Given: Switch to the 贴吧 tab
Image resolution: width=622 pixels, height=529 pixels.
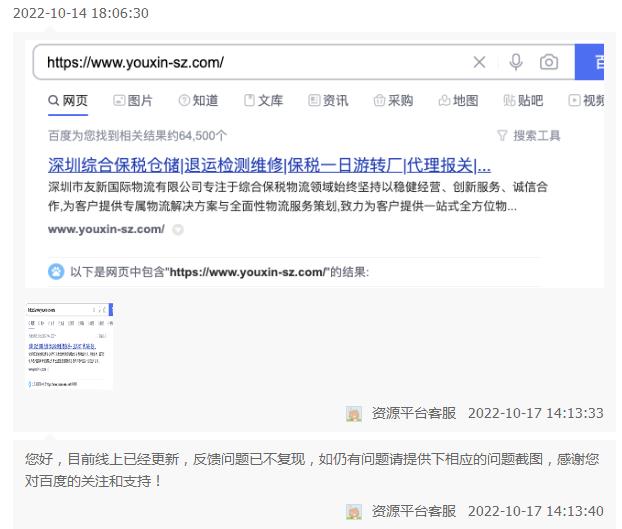Looking at the screenshot, I should (x=523, y=100).
